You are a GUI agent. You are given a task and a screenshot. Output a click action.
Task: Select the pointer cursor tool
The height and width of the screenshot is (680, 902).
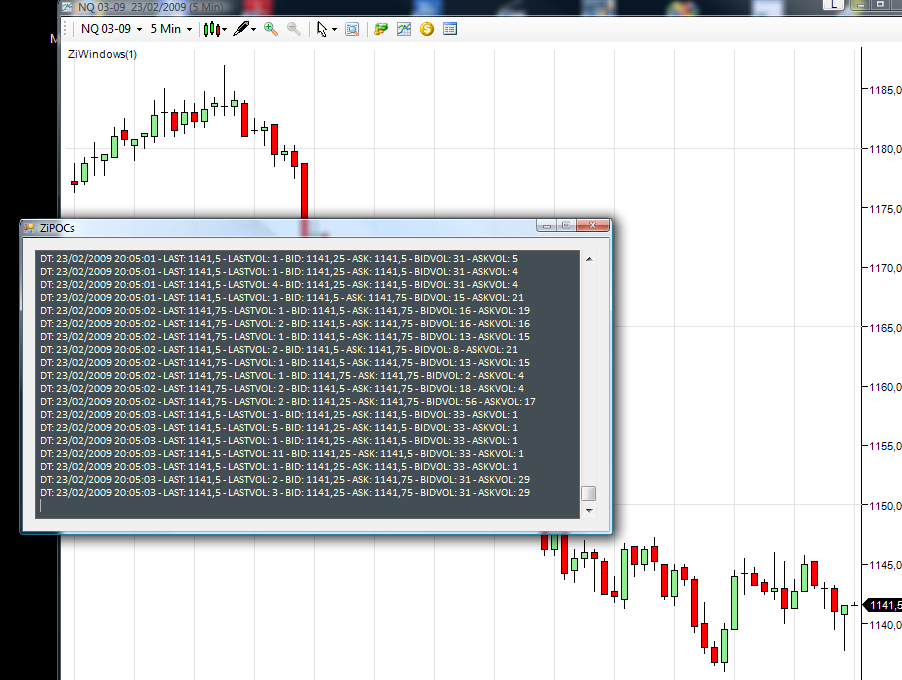click(x=322, y=29)
